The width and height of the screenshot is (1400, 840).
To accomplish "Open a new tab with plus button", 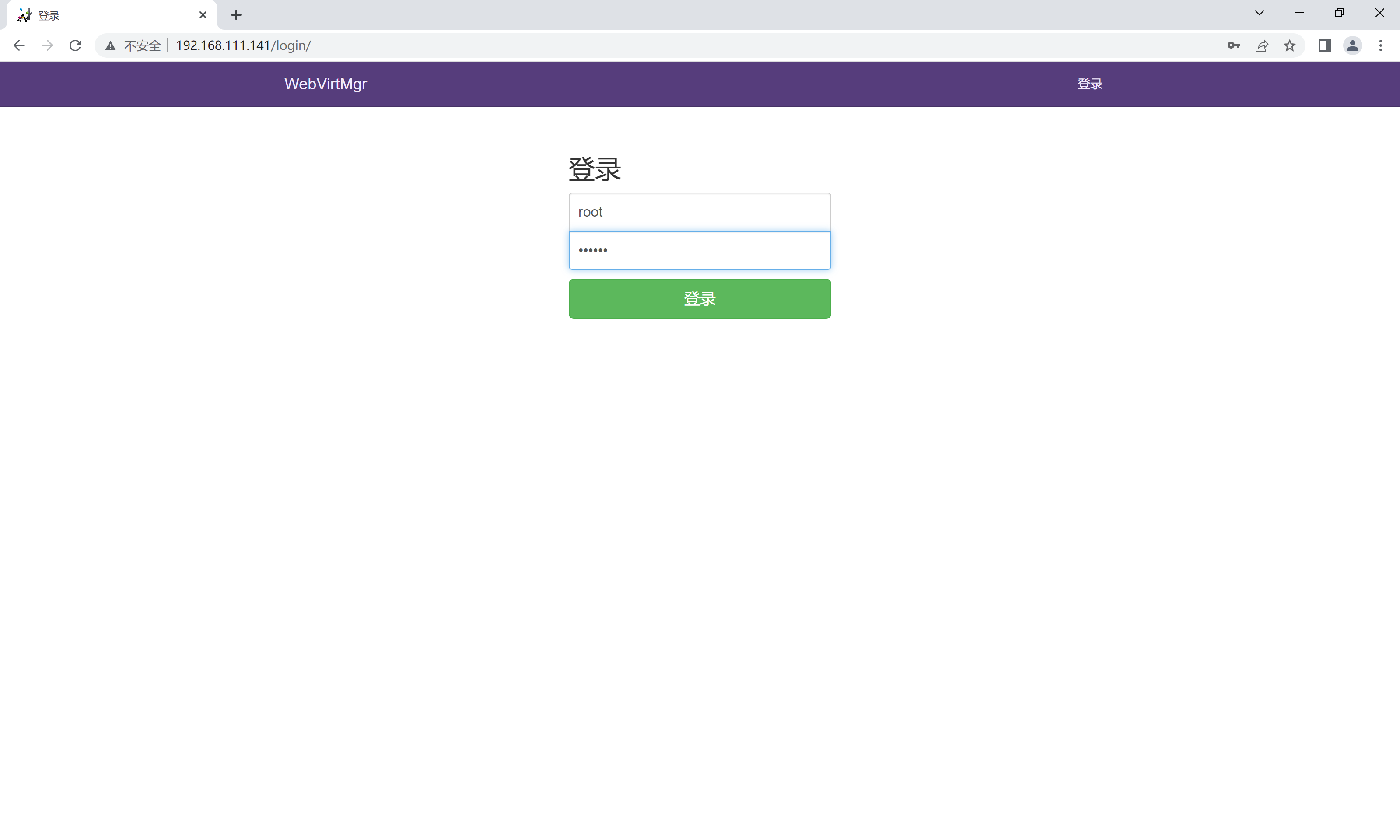I will click(237, 15).
